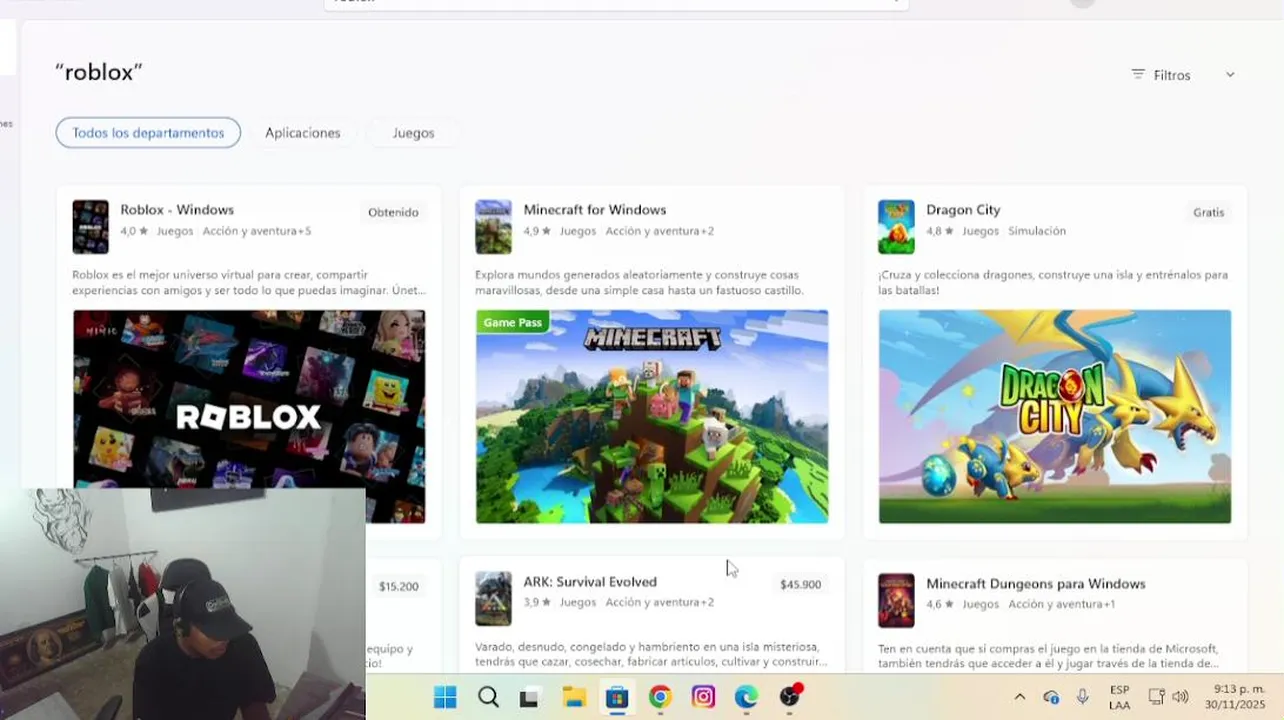Click the Game Pass badge on Minecraft

(512, 322)
